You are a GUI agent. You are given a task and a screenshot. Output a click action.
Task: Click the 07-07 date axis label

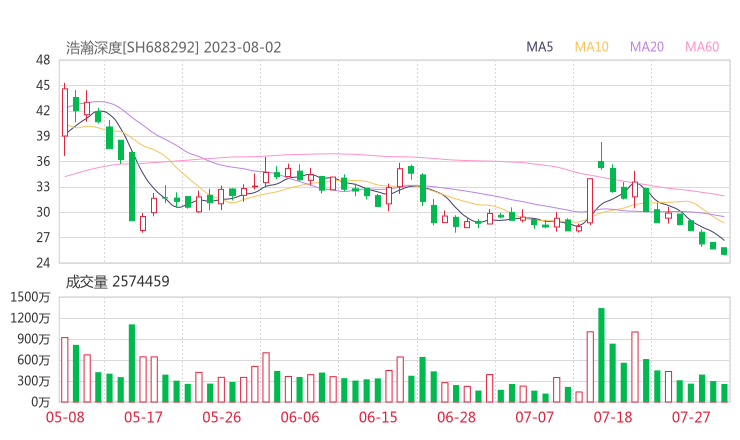pyautogui.click(x=534, y=417)
